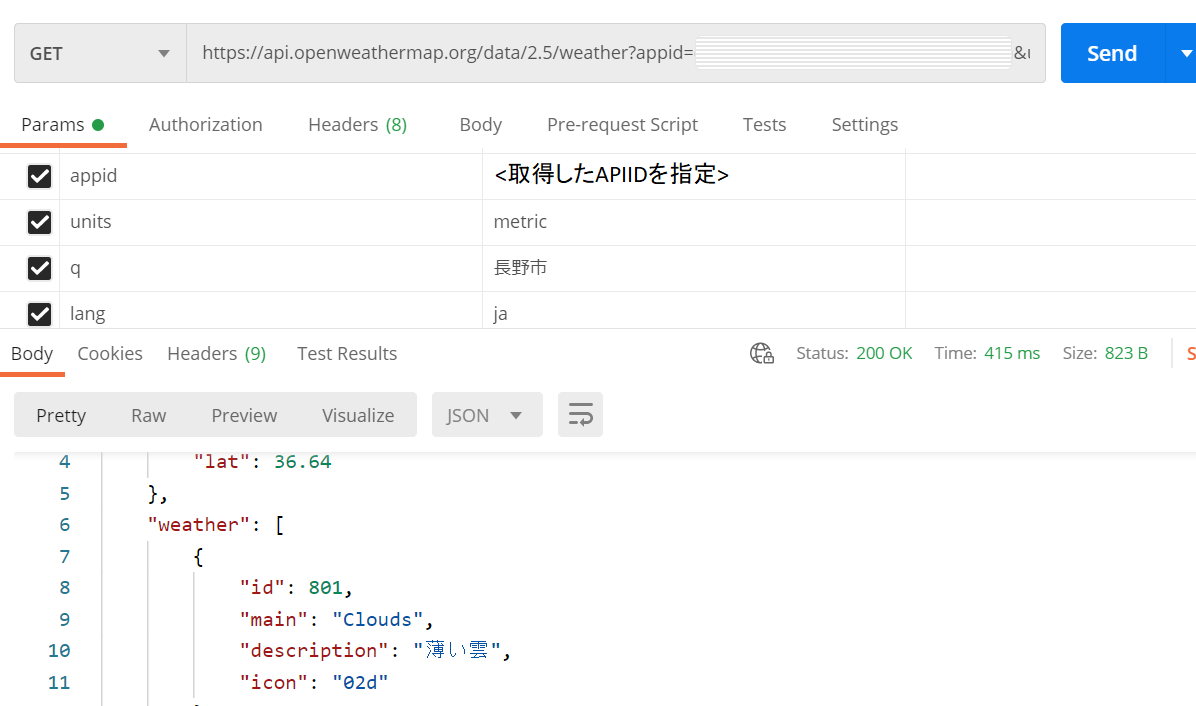The width and height of the screenshot is (1196, 706).
Task: Expand the JSON format dropdown
Action: coord(487,415)
